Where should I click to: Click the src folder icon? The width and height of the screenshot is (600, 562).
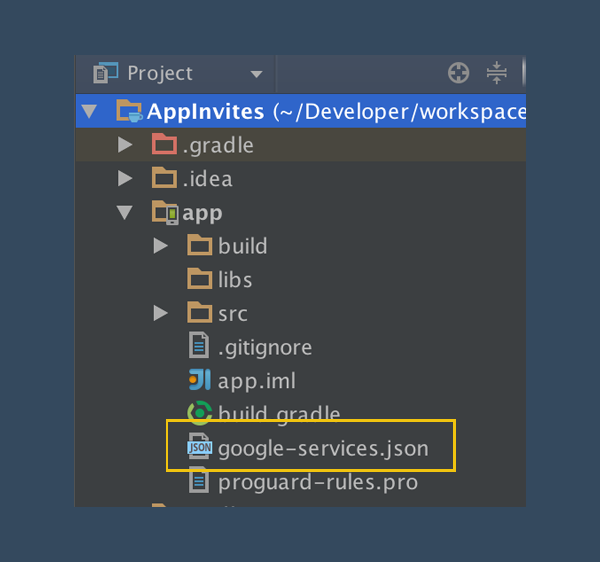point(199,312)
